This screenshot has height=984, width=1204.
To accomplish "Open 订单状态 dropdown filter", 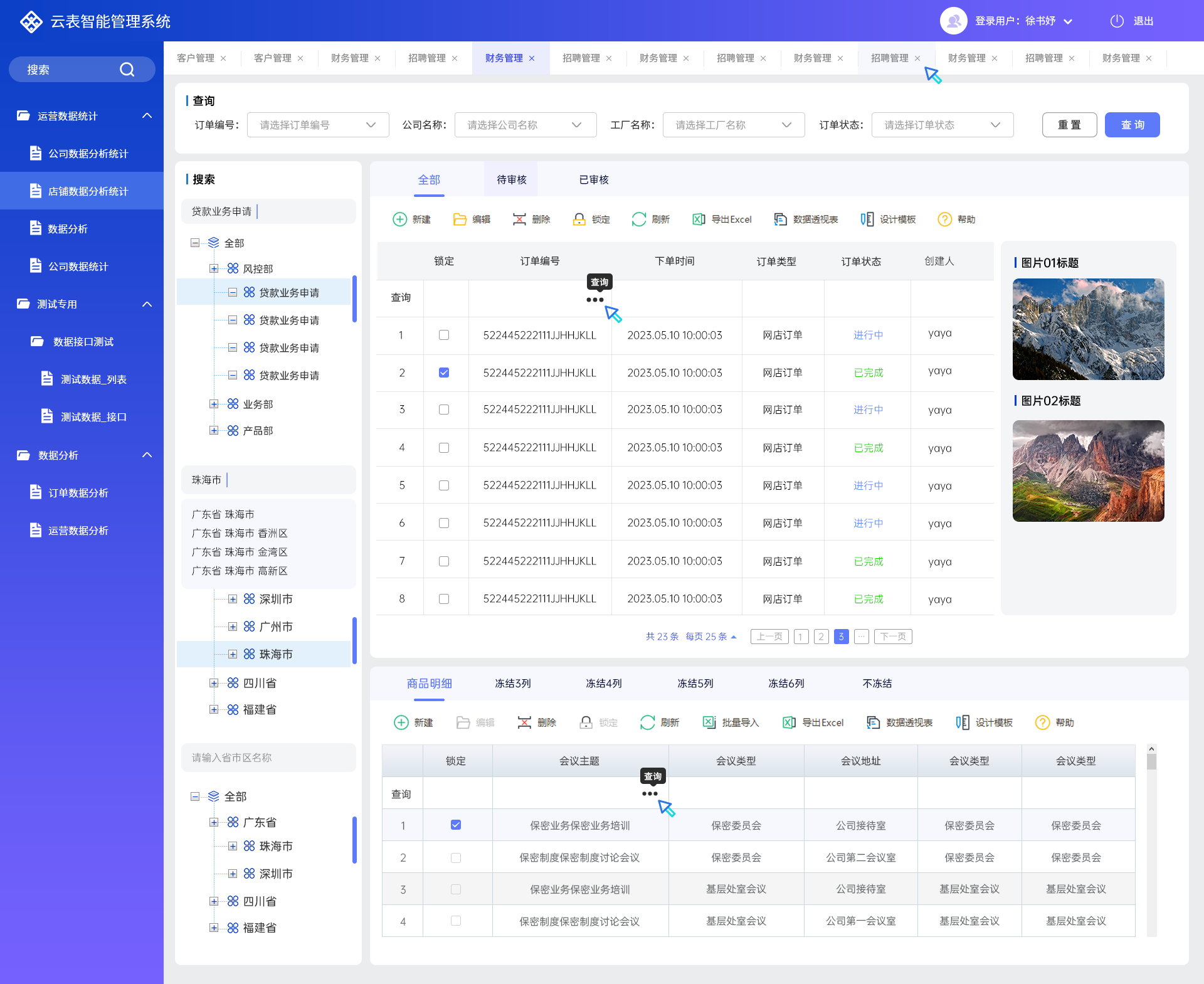I will [x=939, y=124].
